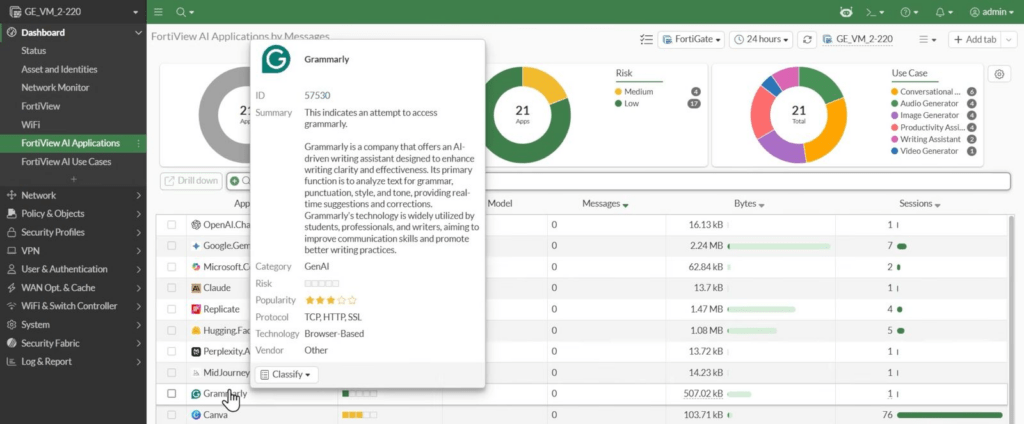This screenshot has width=1024, height=424.
Task: Click the Perplexity icon in the table
Action: pos(195,351)
